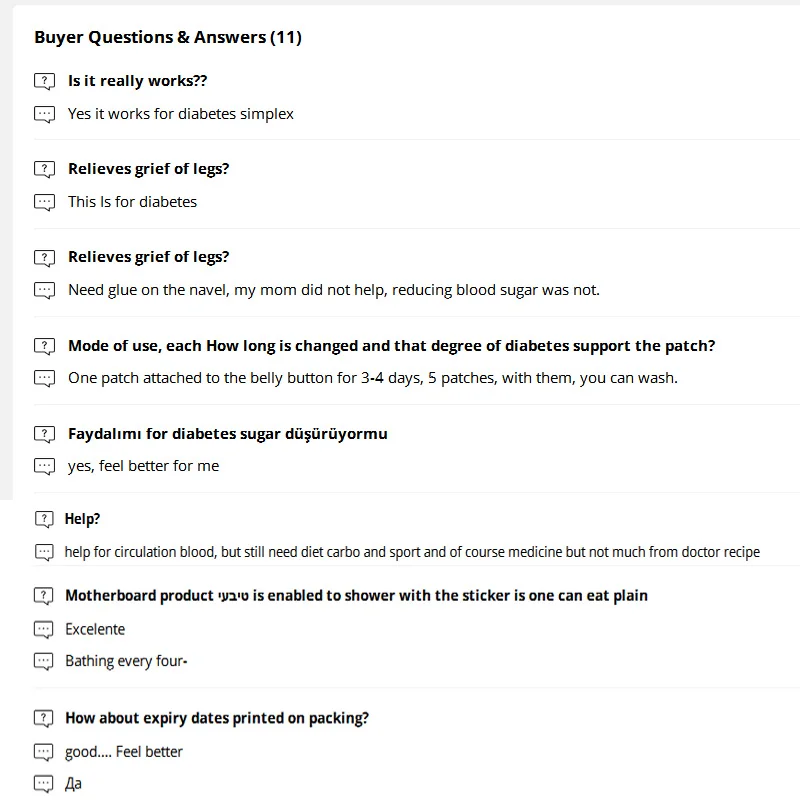This screenshot has height=800, width=800.
Task: Click answer icon beside 'One patch attached' reply
Action: pos(44,378)
